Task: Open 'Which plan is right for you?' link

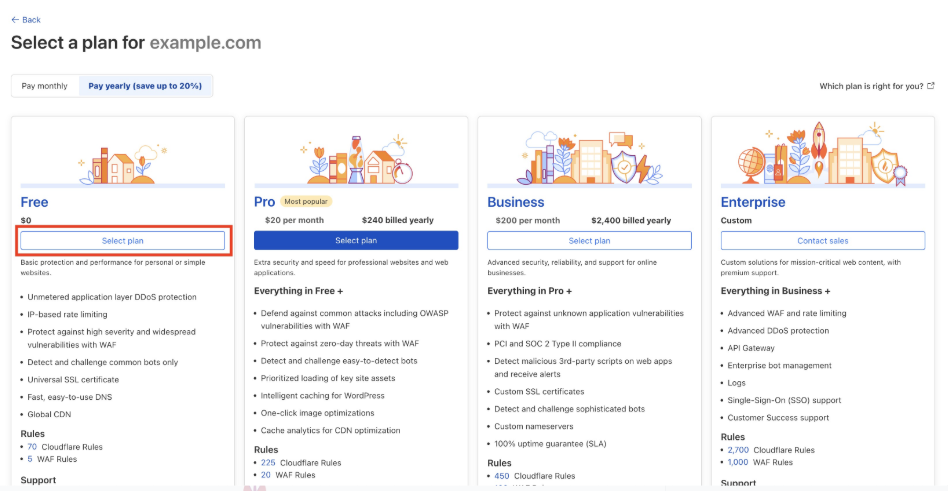Action: tap(871, 86)
